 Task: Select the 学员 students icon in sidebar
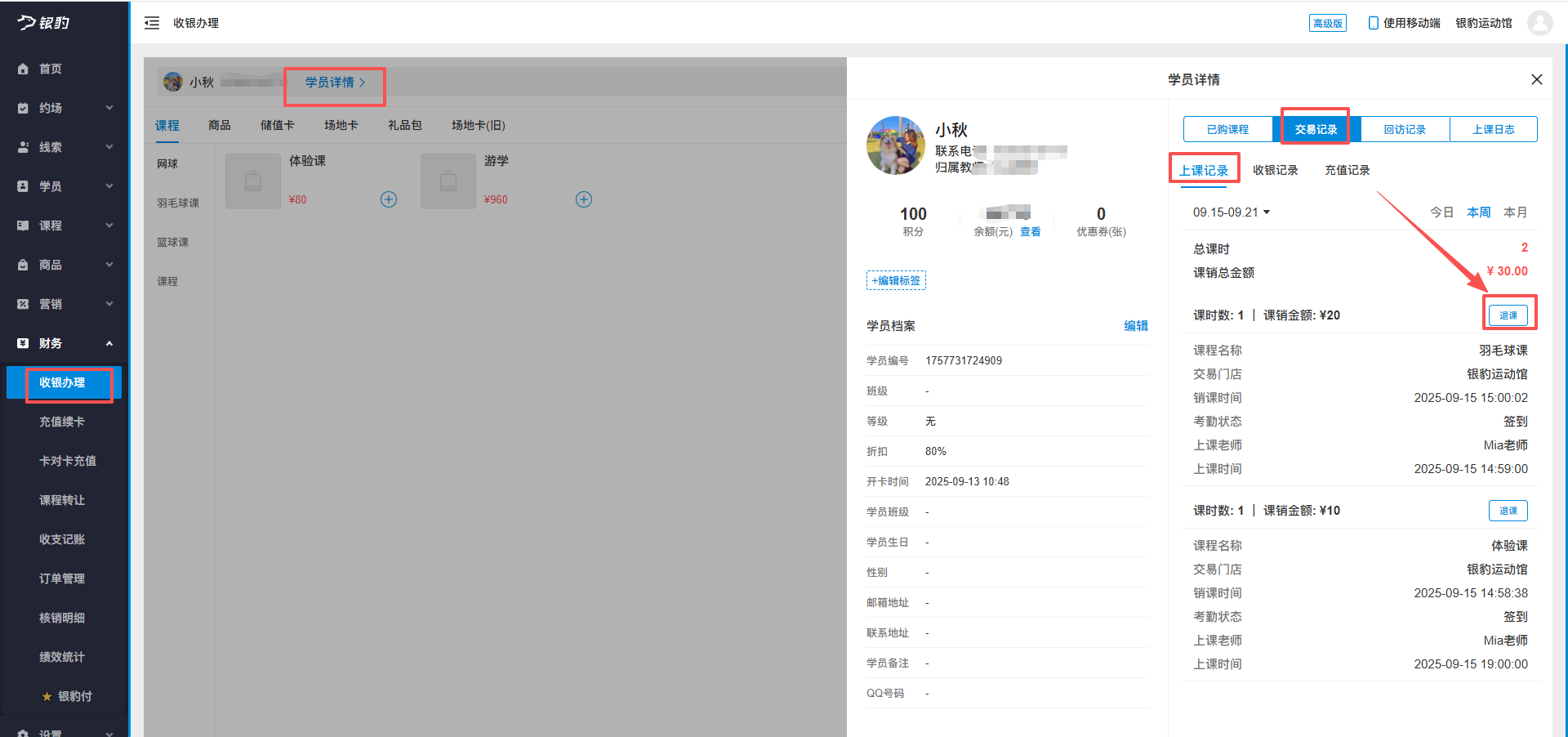click(x=24, y=186)
